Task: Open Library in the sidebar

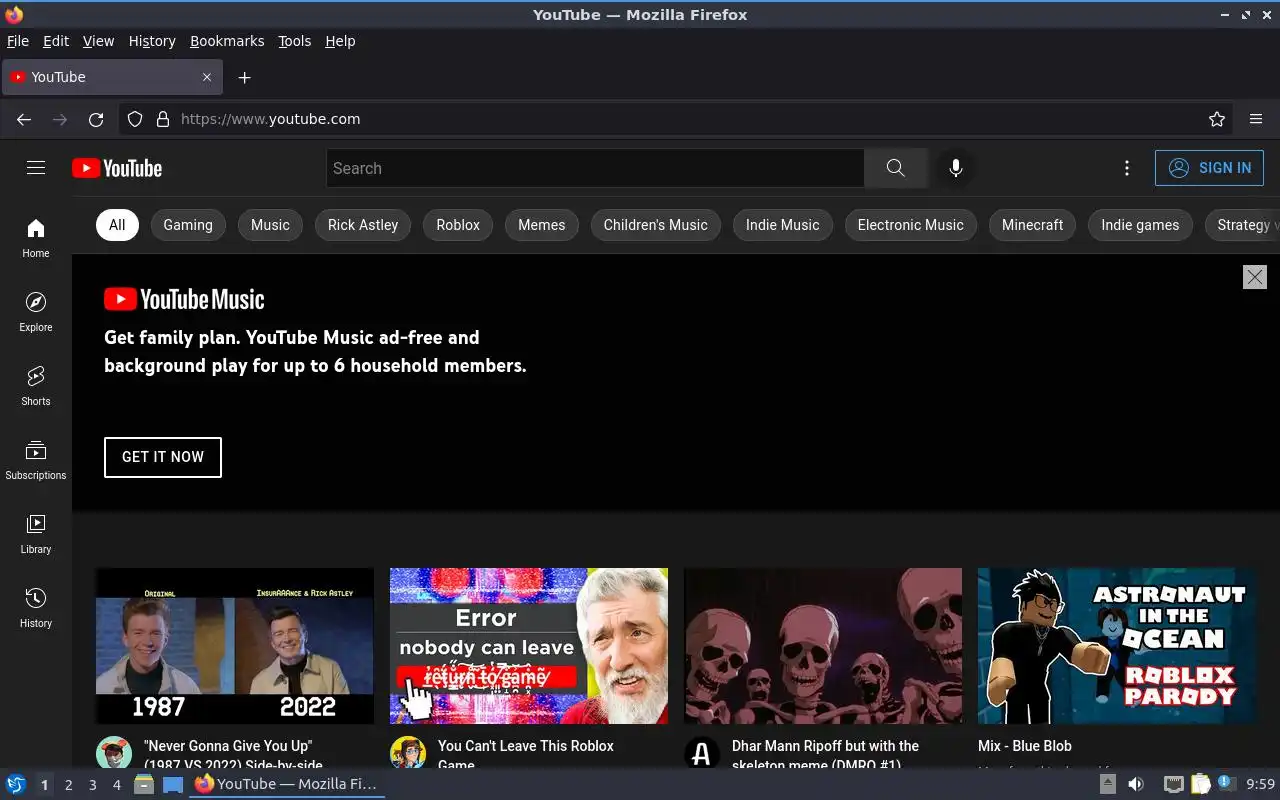Action: [36, 534]
